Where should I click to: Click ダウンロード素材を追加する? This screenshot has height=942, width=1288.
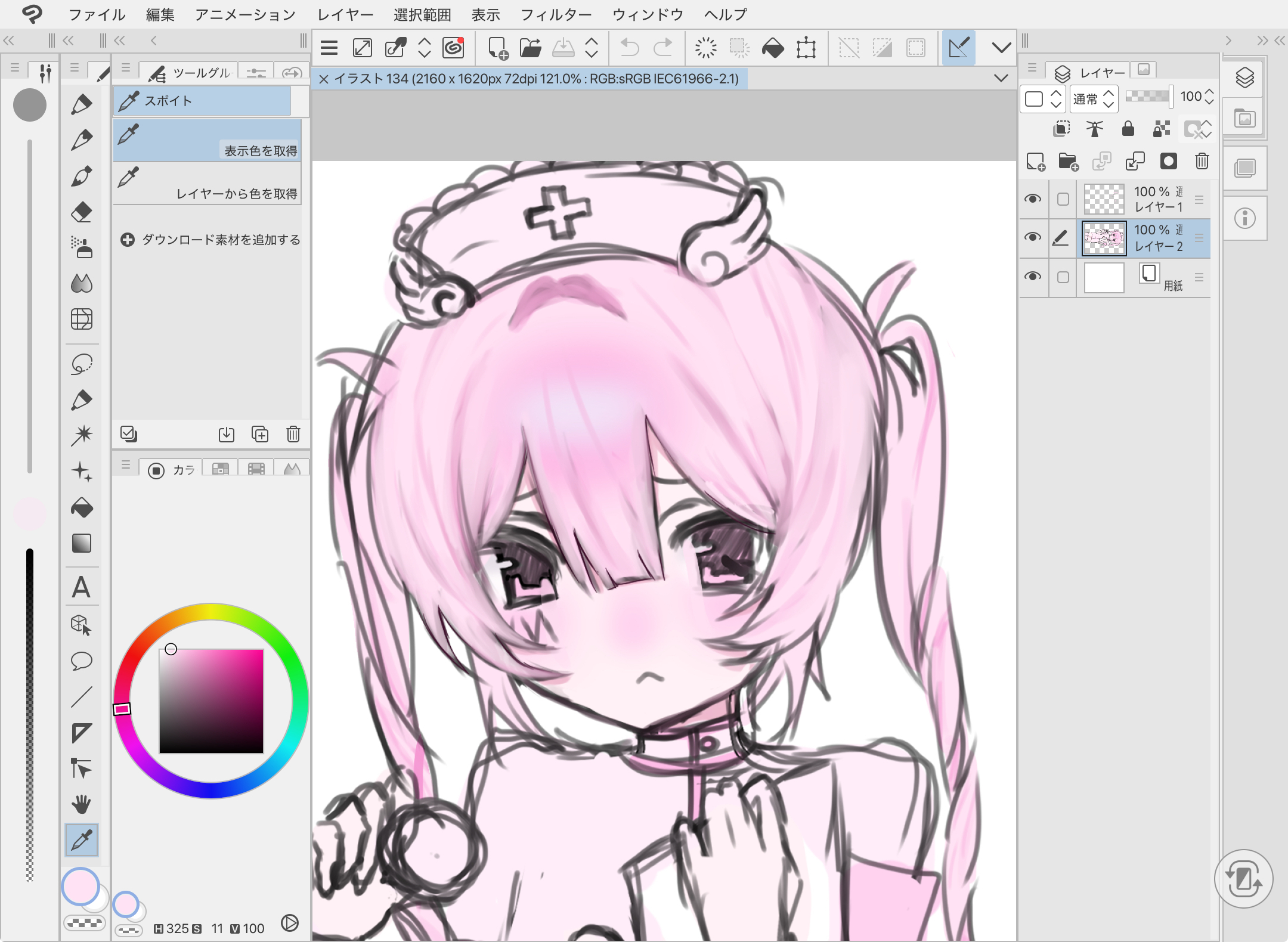coord(210,240)
